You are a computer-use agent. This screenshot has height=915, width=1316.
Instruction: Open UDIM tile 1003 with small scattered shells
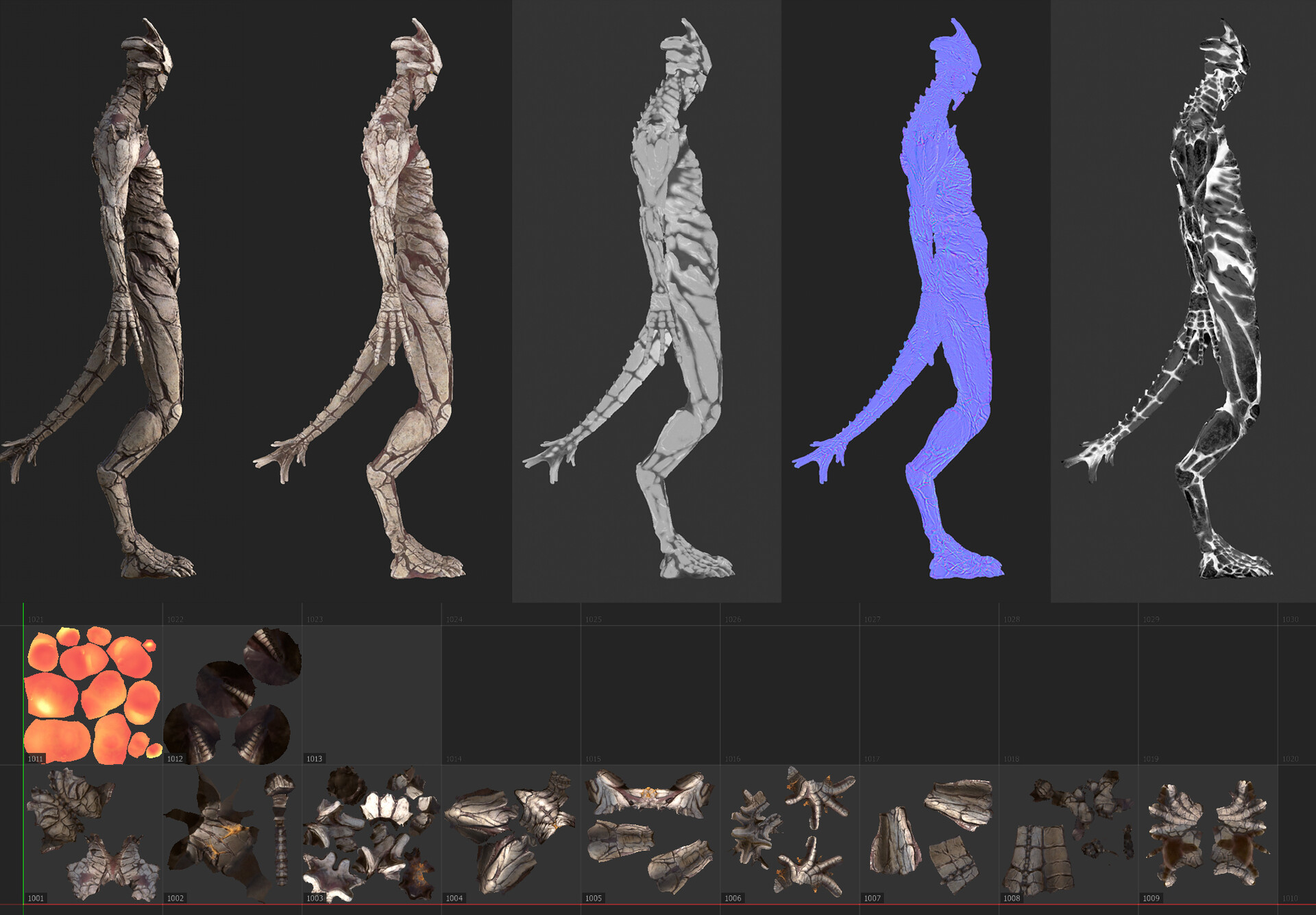click(x=372, y=834)
